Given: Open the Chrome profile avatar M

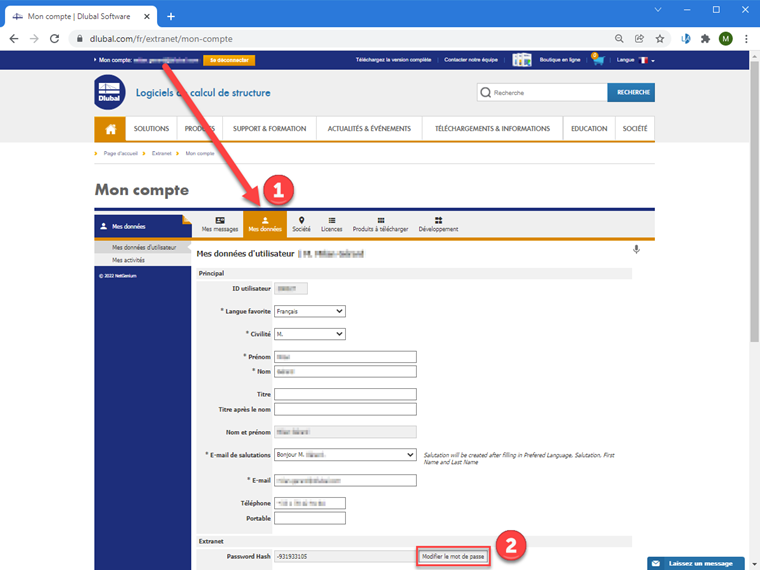Looking at the screenshot, I should (x=726, y=39).
